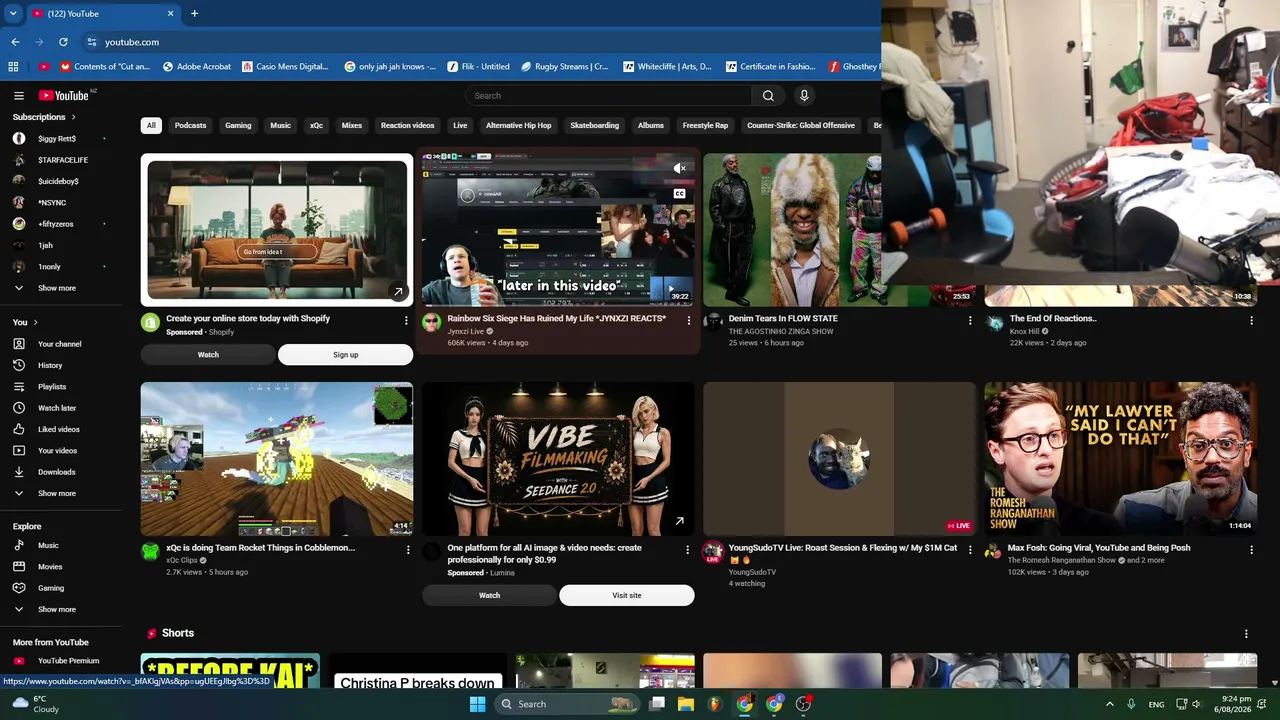1280x720 pixels.
Task: Show more items below Downloads
Action: 57,493
